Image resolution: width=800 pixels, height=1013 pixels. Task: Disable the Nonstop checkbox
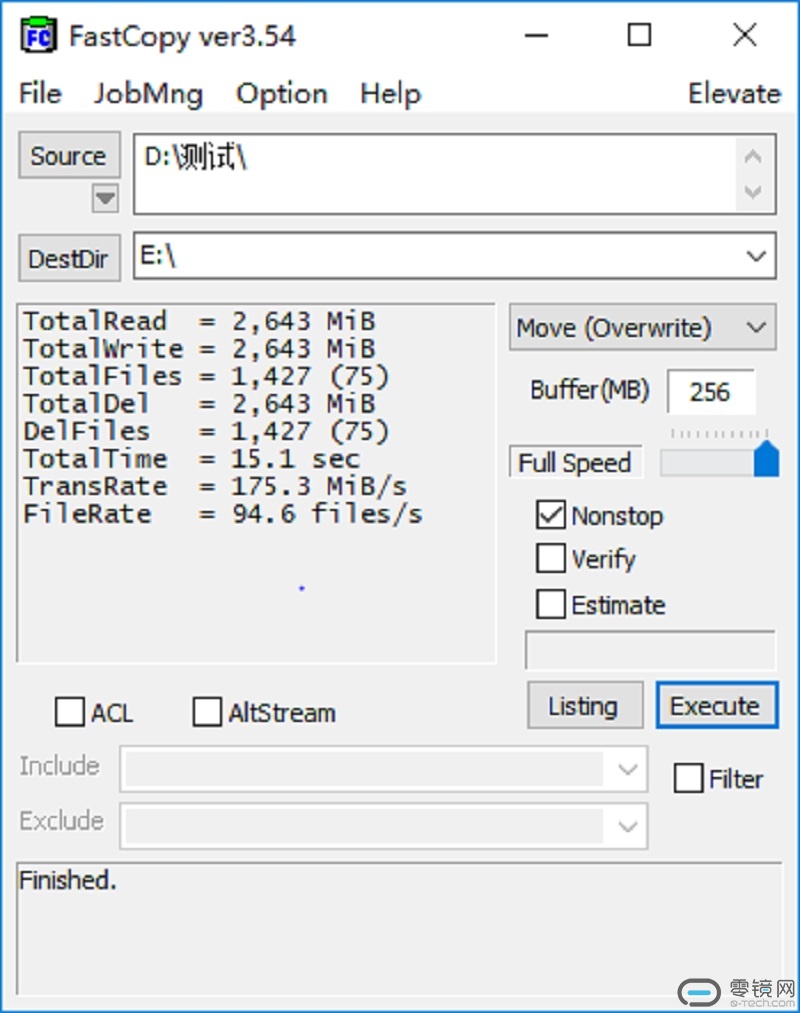click(x=551, y=515)
